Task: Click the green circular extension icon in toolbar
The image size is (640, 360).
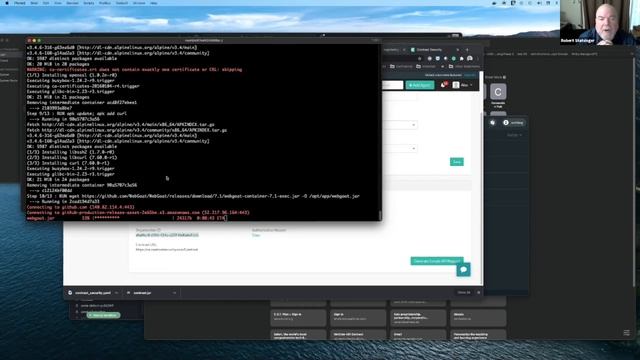Action: (453, 58)
